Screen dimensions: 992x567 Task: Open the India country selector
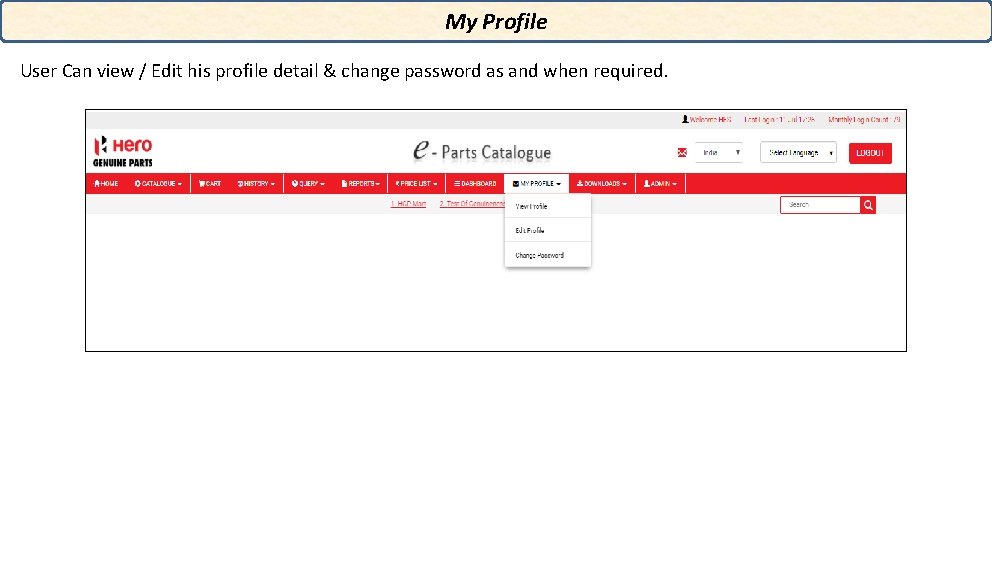[x=719, y=153]
